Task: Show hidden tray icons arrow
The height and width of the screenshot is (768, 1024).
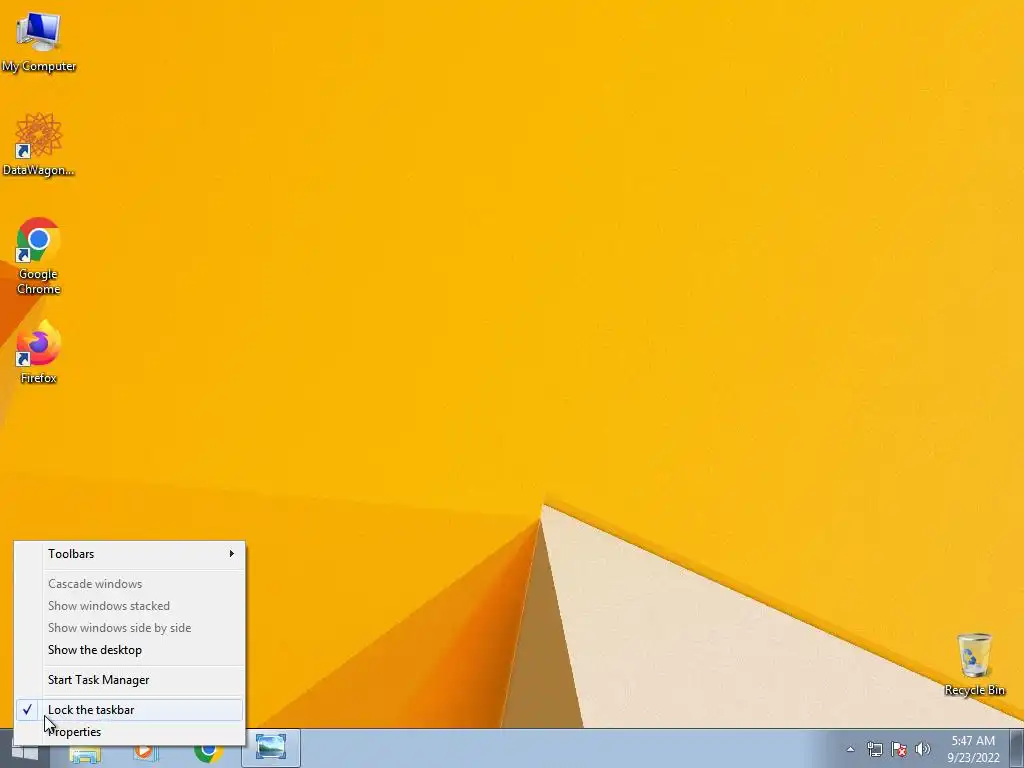Action: 850,749
